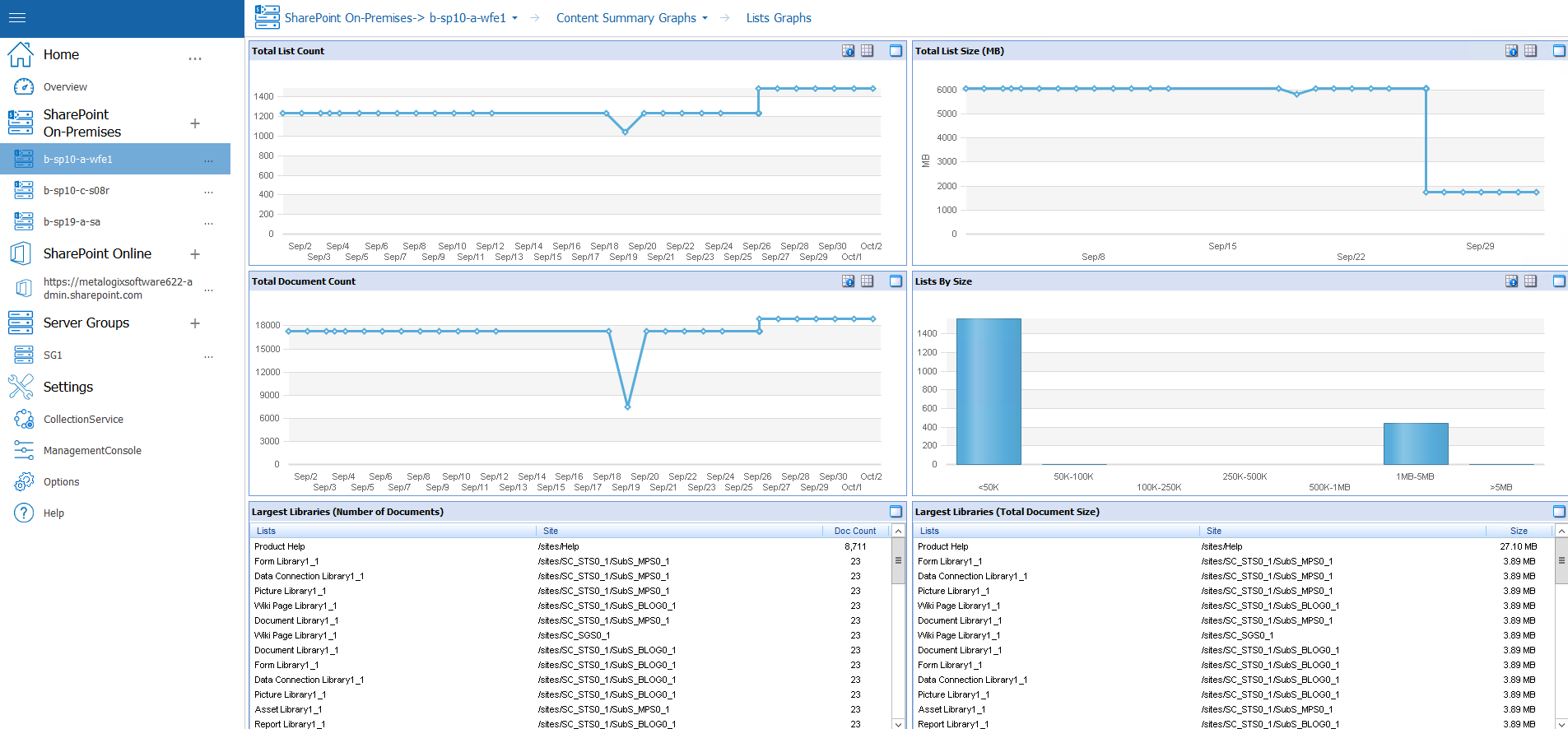The width and height of the screenshot is (1568, 729).
Task: Open the b-sp10-a-wfe1 breadcrumb dropdown arrow
Action: pos(515,18)
